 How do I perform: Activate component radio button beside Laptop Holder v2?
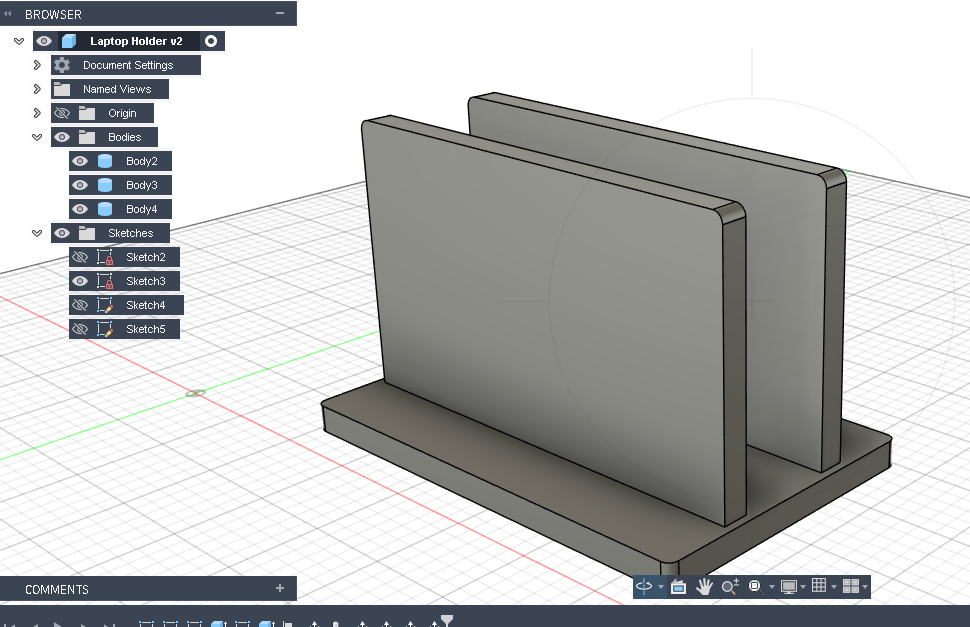click(x=211, y=41)
